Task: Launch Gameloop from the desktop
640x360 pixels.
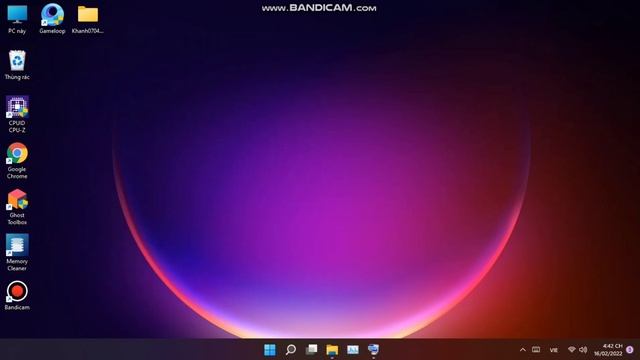Action: 52,19
